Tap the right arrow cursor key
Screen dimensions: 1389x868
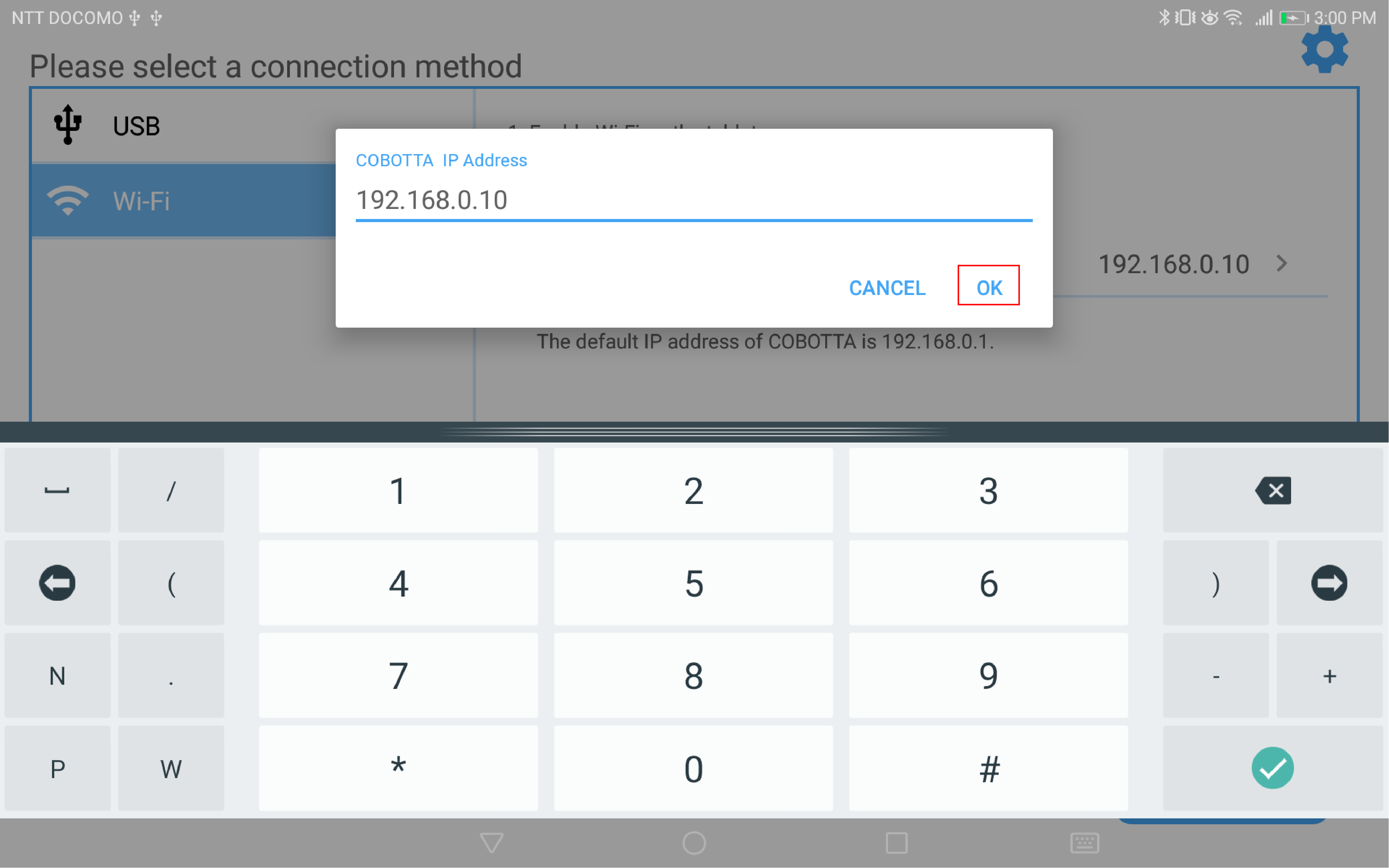(1329, 583)
